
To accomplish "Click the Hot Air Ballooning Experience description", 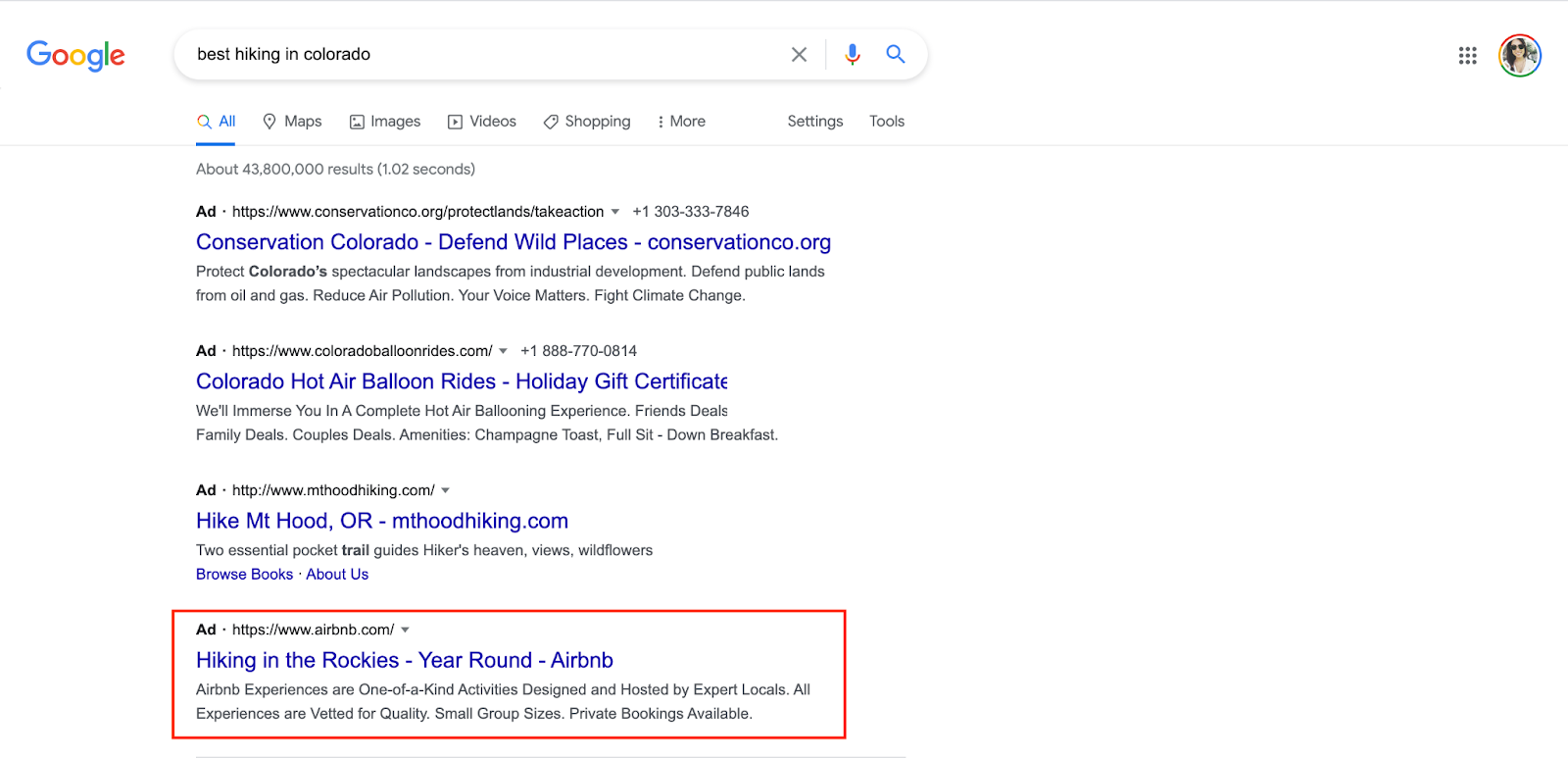I will click(487, 423).
